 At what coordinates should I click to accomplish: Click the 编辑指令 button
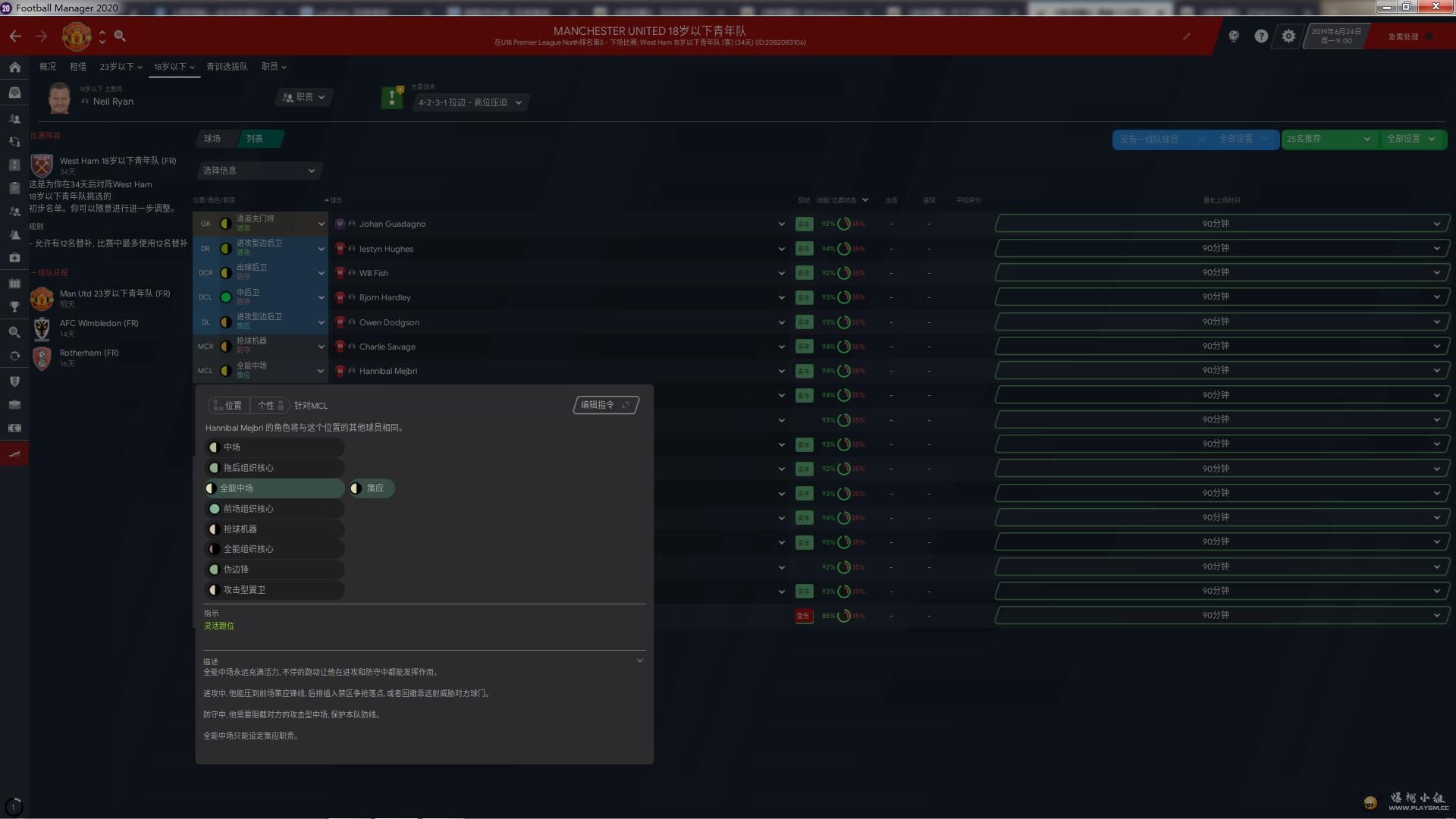[605, 405]
